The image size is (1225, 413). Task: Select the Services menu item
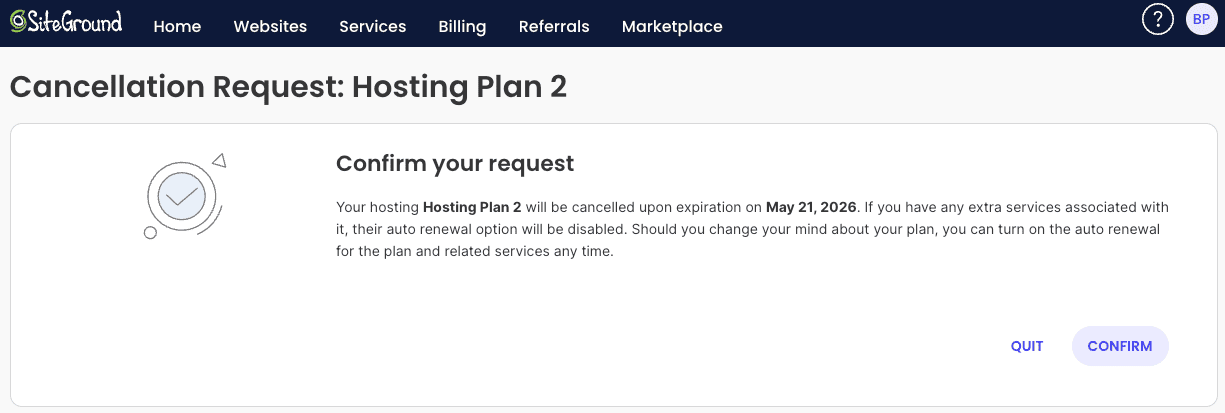[372, 27]
